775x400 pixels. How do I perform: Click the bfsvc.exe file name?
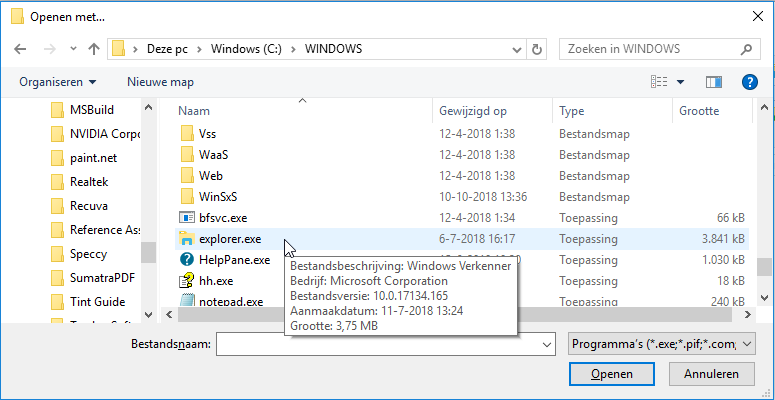[223, 218]
